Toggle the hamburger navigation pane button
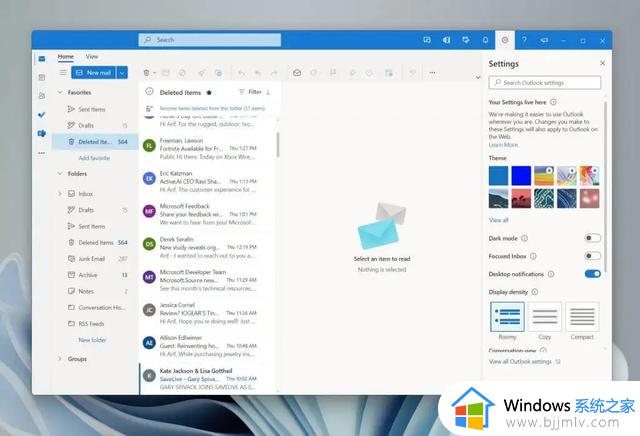The width and height of the screenshot is (640, 436). [x=63, y=72]
